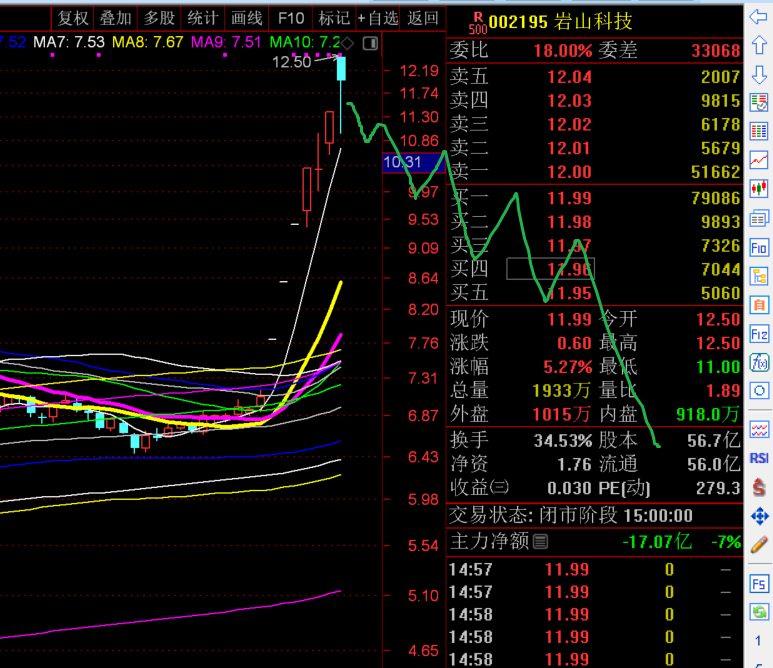Click the 最低 11.00 value
Image resolution: width=773 pixels, height=668 pixels.
pyautogui.click(x=718, y=367)
